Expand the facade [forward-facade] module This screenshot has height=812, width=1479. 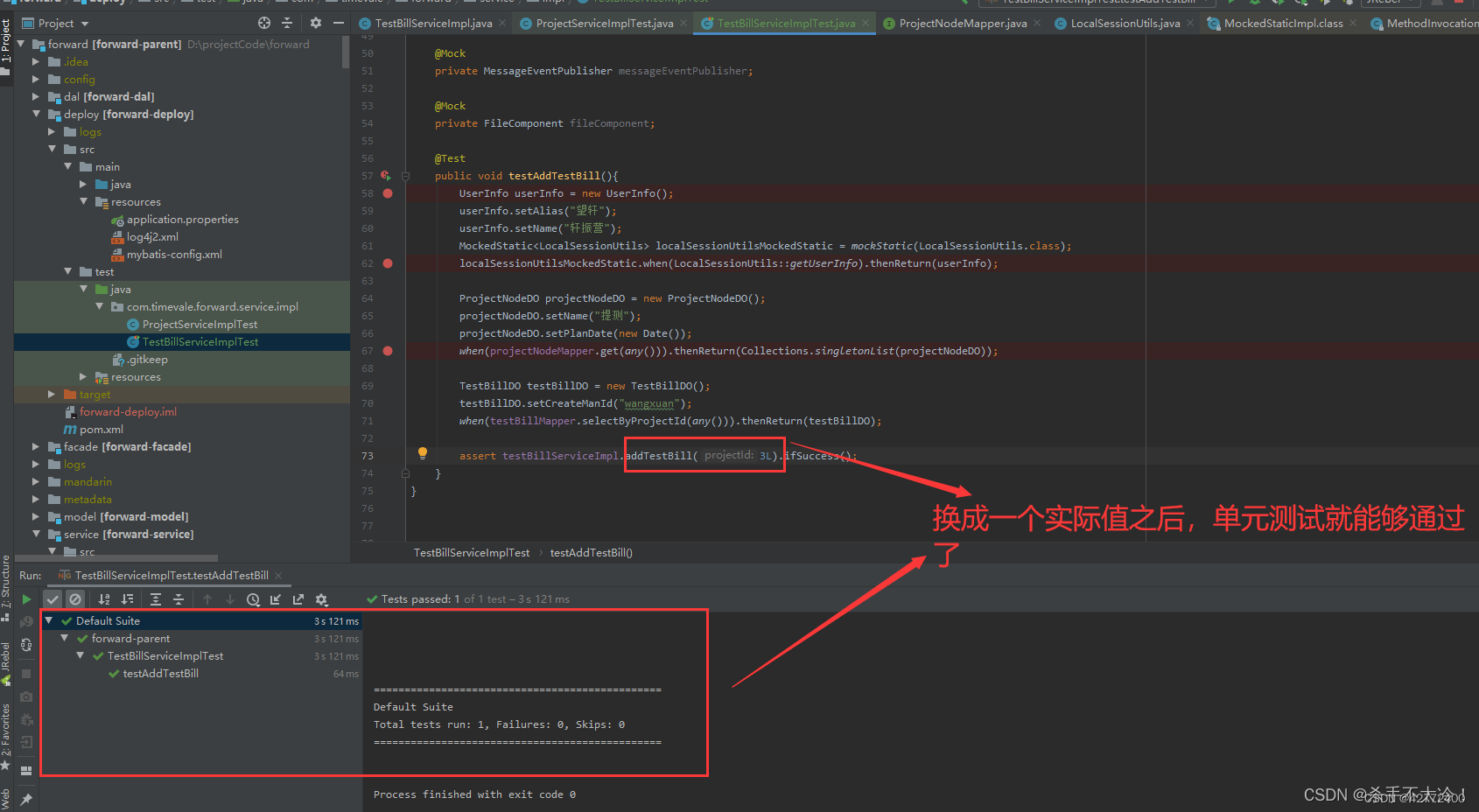coord(36,446)
